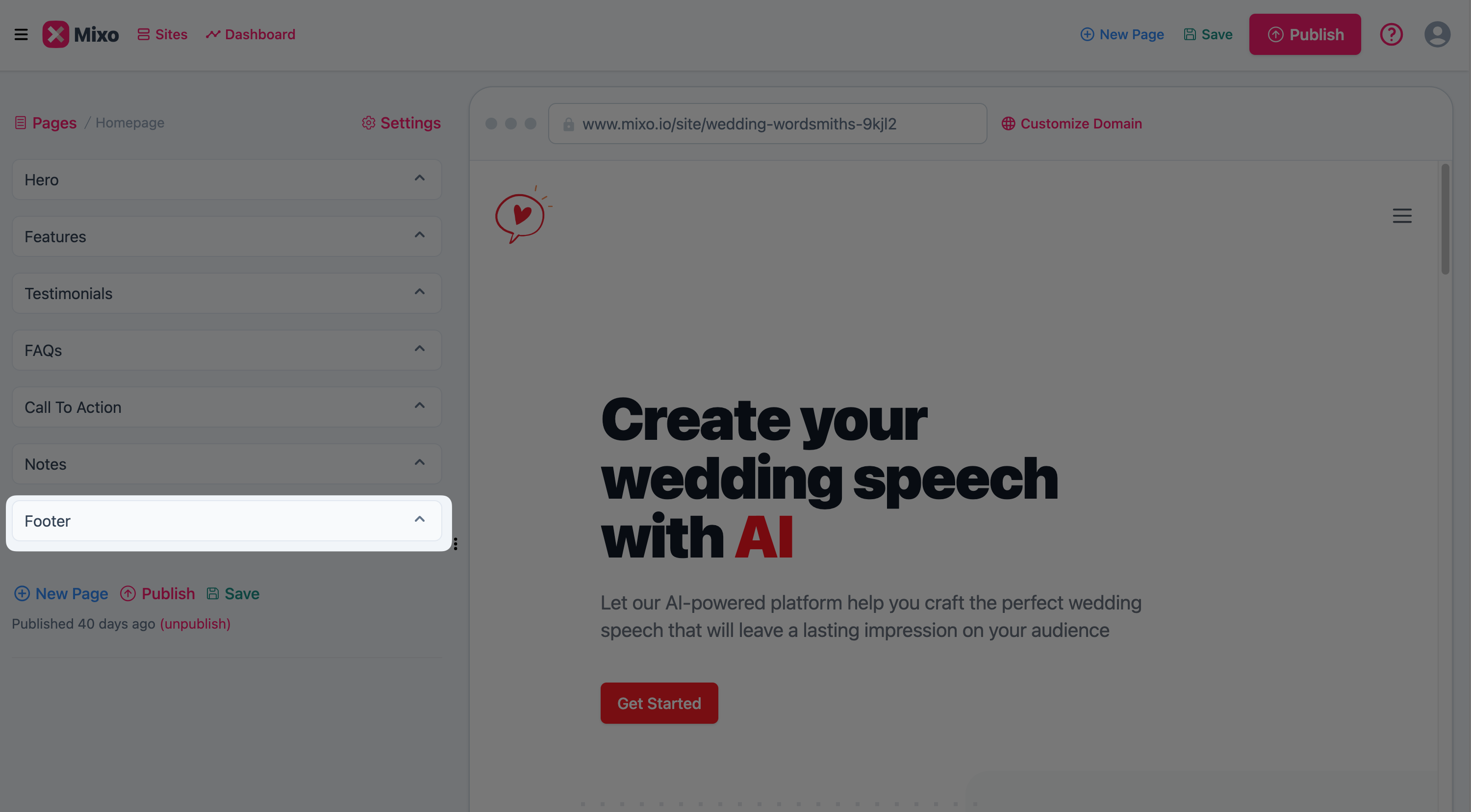Click the red Publish button
This screenshot has width=1471, height=812.
(x=1305, y=34)
